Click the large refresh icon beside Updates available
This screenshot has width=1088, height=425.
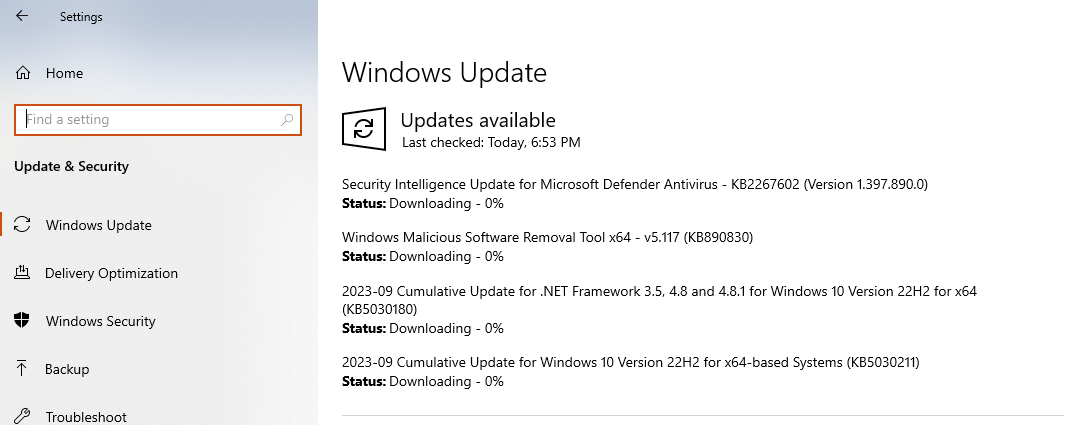(x=364, y=128)
